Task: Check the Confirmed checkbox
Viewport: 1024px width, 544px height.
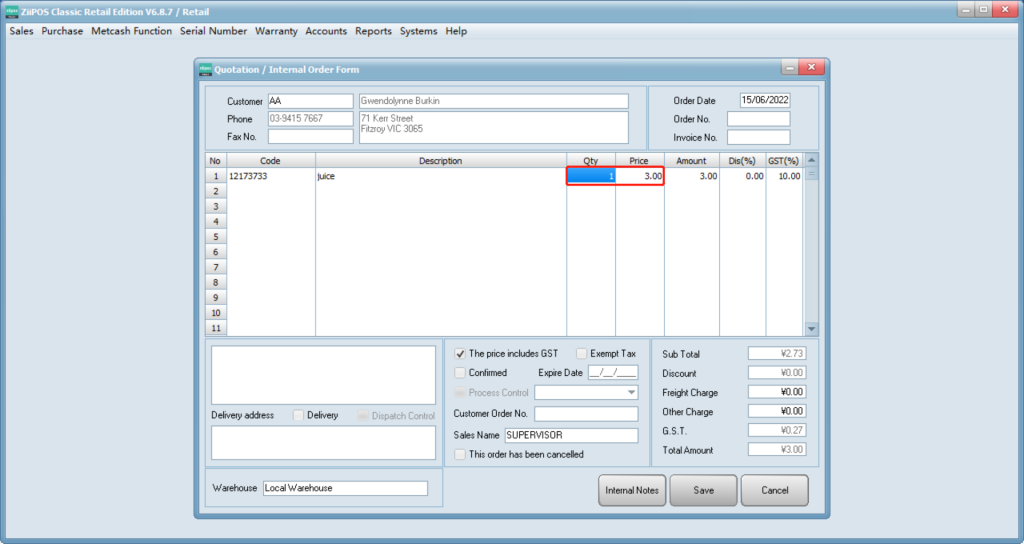Action: 460,373
